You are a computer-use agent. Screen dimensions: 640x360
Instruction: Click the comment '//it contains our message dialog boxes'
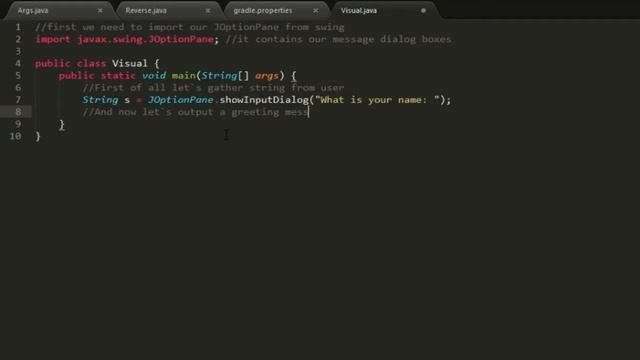[x=338, y=39]
